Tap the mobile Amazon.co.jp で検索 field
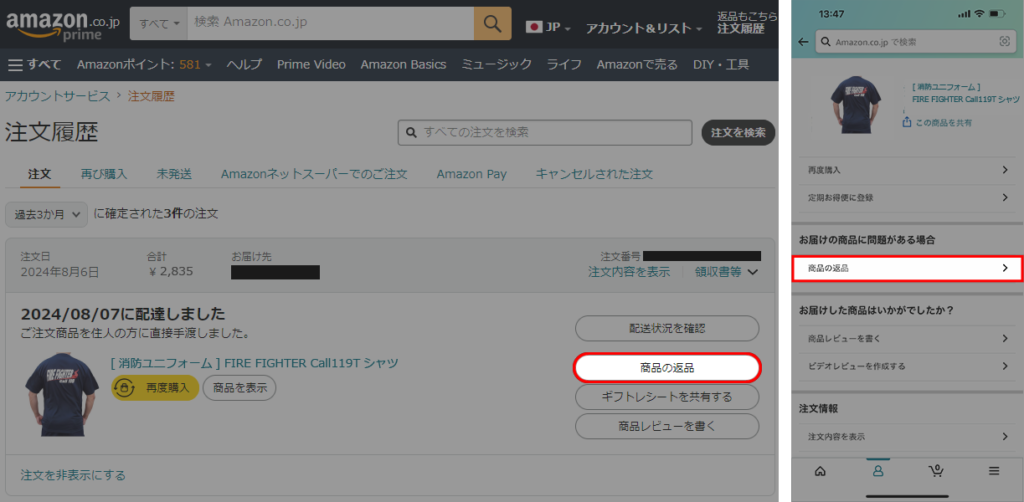 pos(914,42)
